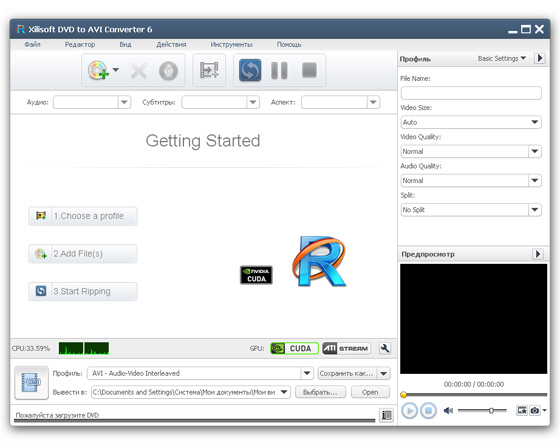Click the preview volume slider

(x=482, y=411)
